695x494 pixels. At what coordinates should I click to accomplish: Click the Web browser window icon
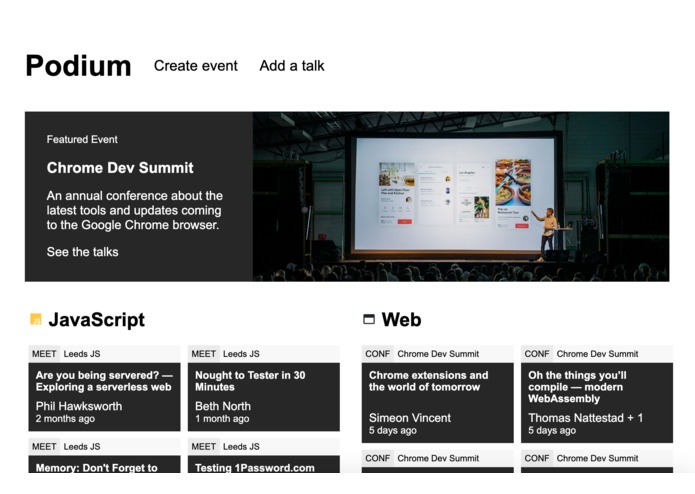[x=369, y=319]
